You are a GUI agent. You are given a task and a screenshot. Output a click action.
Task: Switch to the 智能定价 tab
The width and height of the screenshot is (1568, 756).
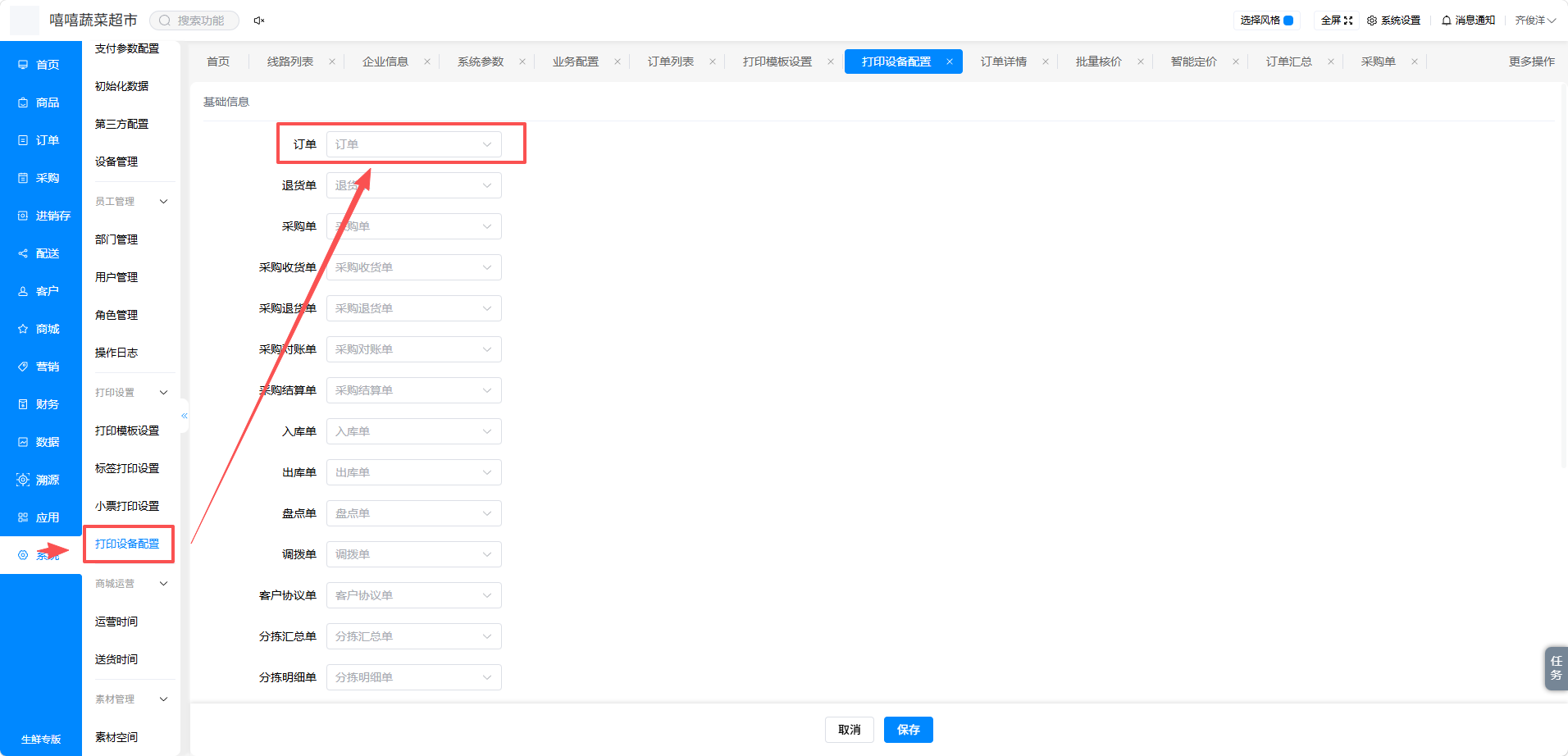click(x=1194, y=61)
